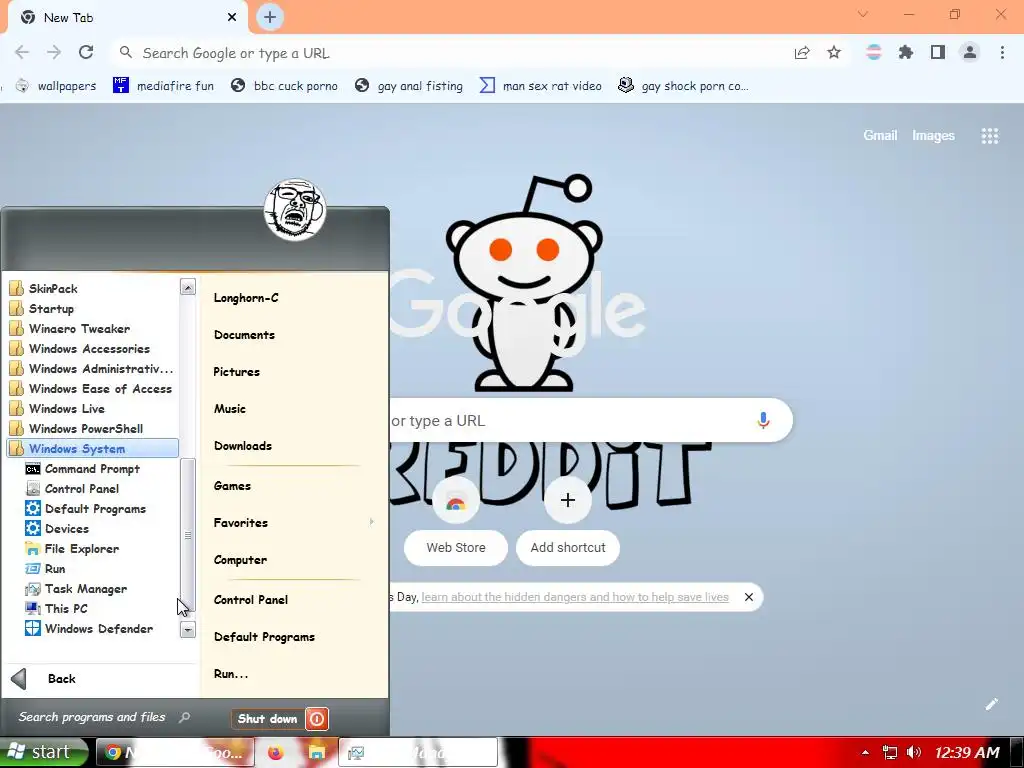Expand Windows Administrative Tools folder
Viewport: 1024px width, 768px height.
click(93, 369)
